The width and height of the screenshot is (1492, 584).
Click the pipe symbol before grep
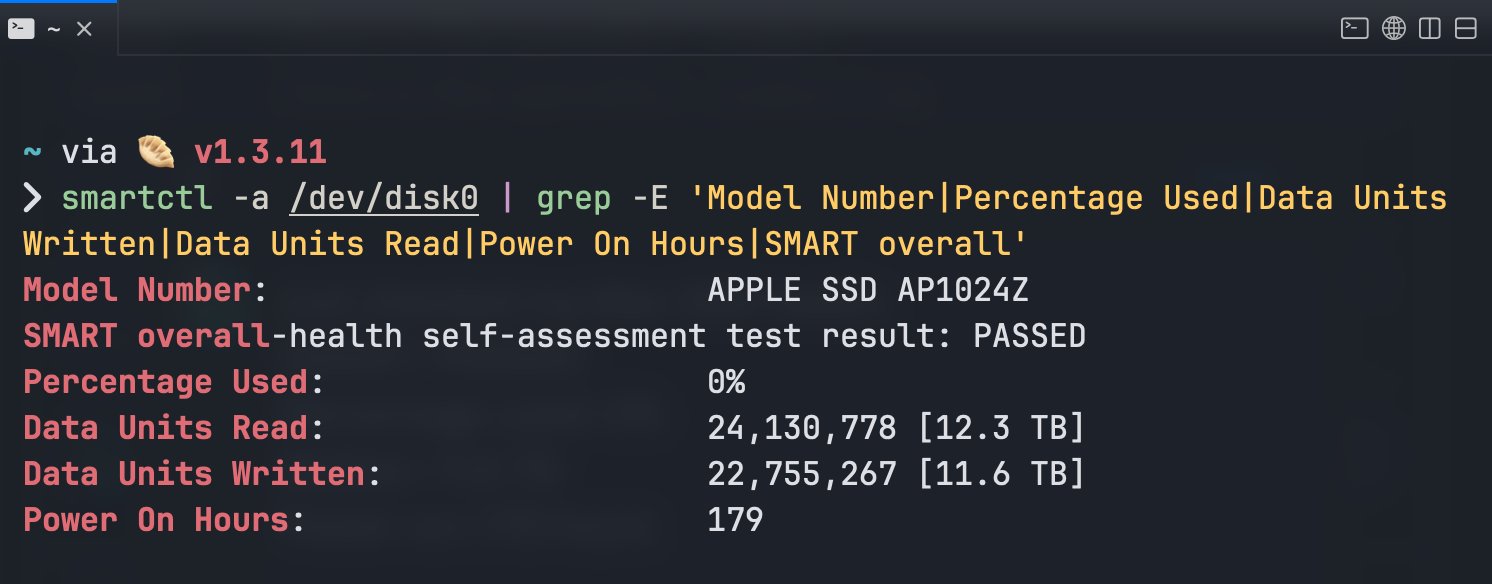click(x=508, y=198)
